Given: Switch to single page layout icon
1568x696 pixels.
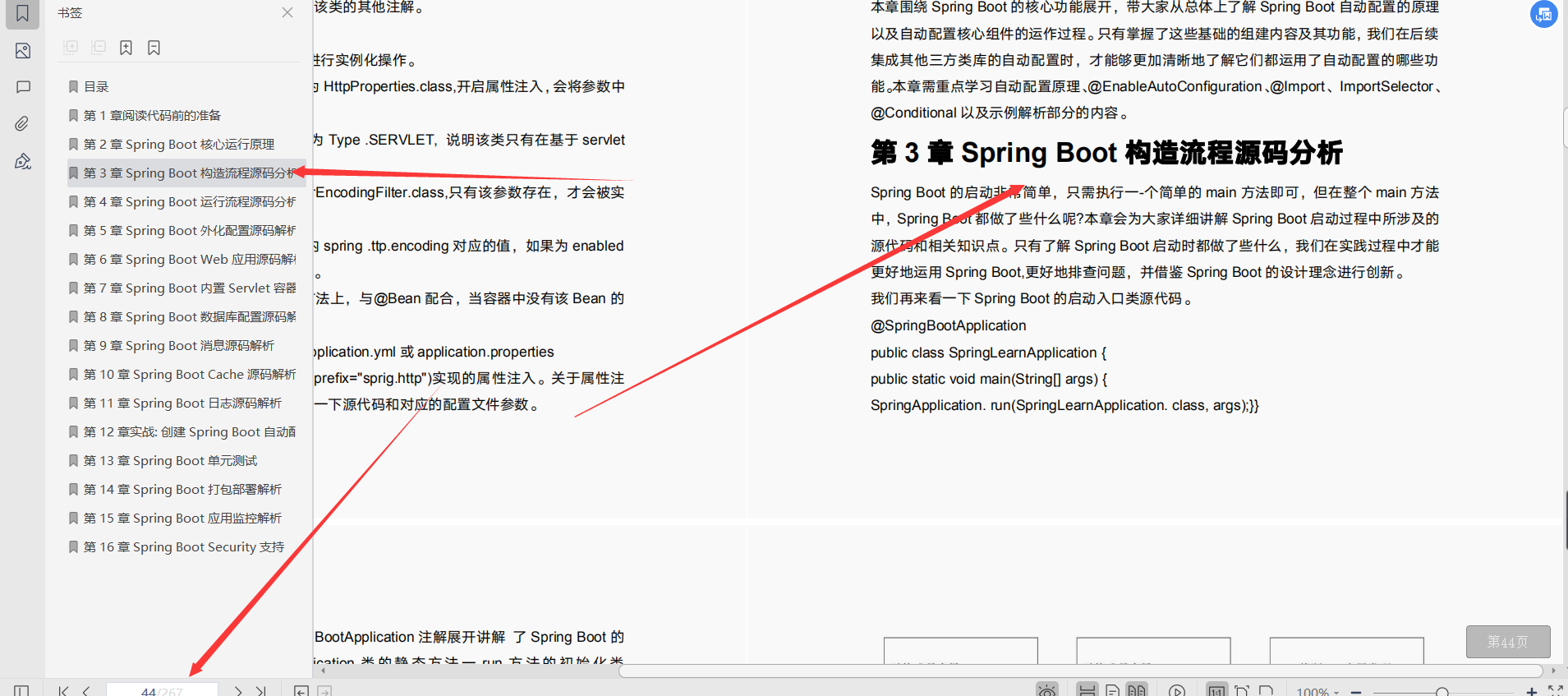Looking at the screenshot, I should pyautogui.click(x=1112, y=690).
